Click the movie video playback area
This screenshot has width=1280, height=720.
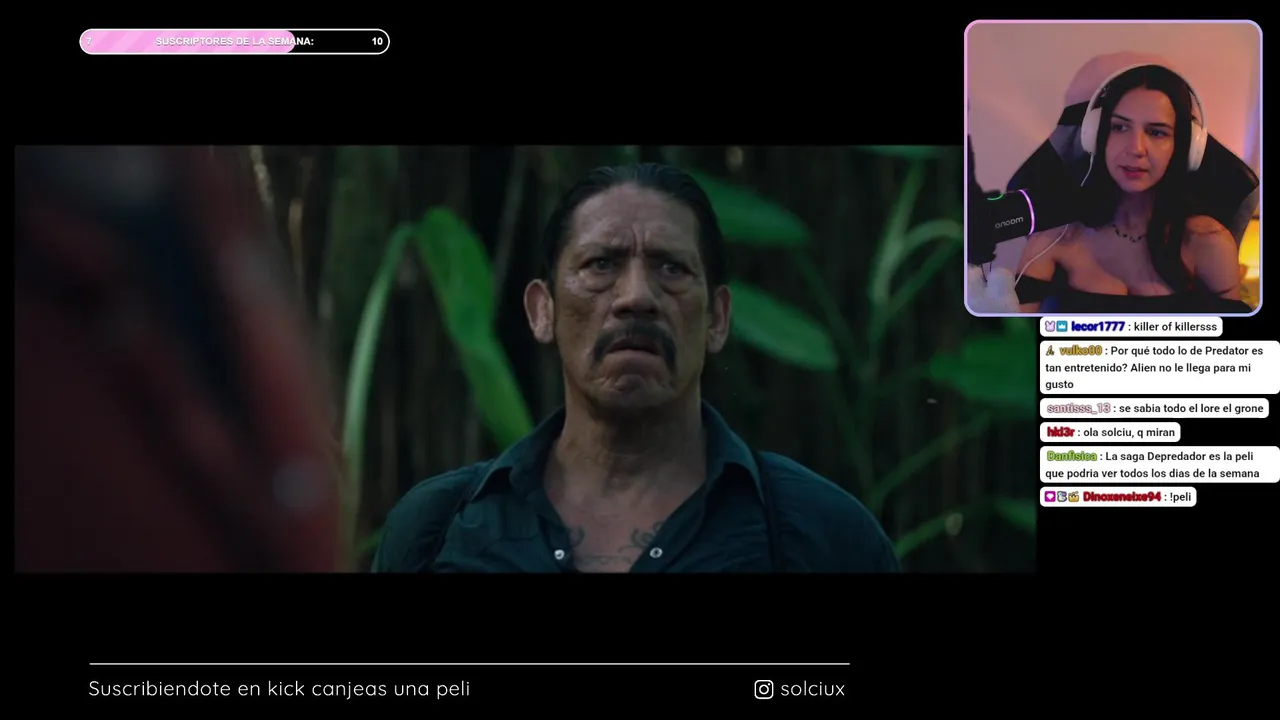(525, 359)
